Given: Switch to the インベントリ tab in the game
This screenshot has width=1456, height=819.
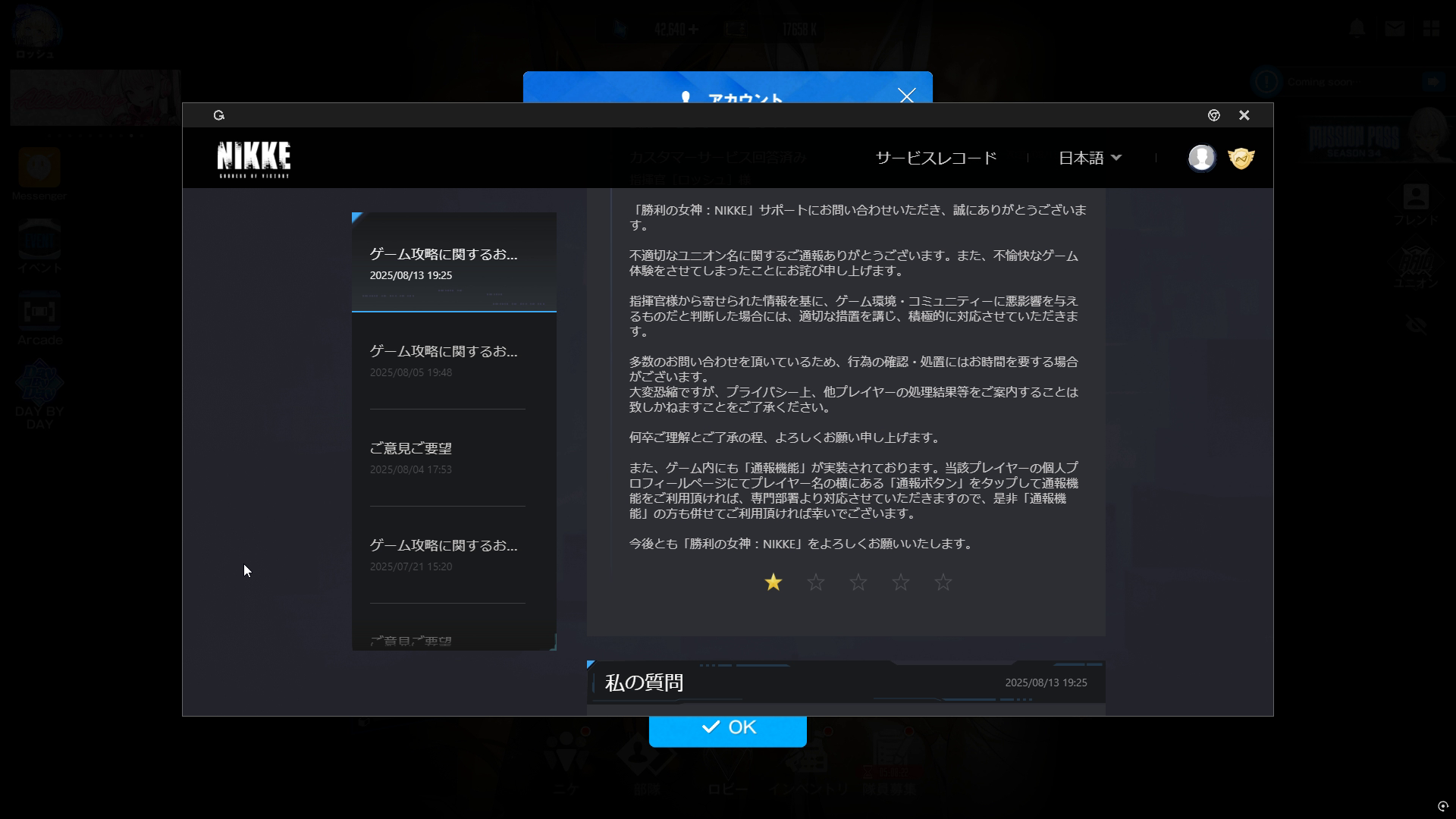Looking at the screenshot, I should click(808, 762).
